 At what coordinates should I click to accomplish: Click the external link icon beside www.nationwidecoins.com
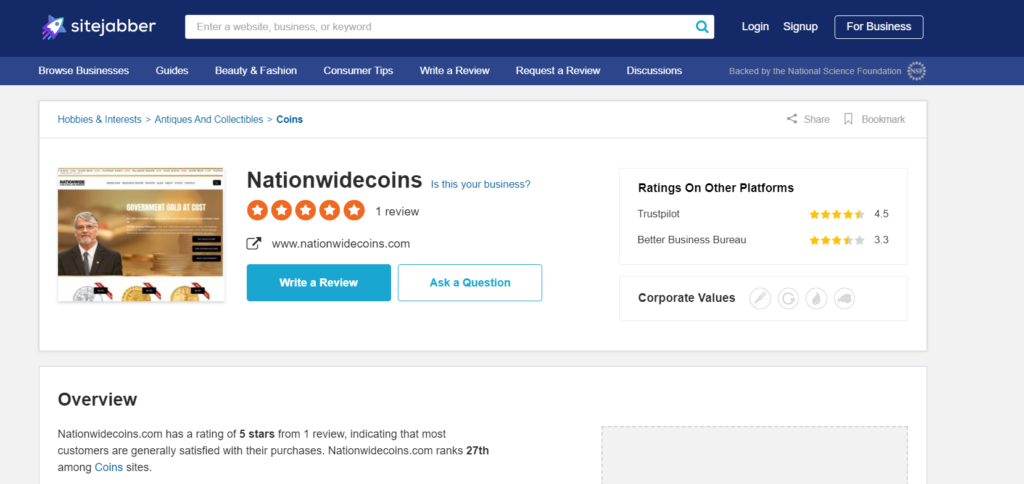click(x=253, y=244)
